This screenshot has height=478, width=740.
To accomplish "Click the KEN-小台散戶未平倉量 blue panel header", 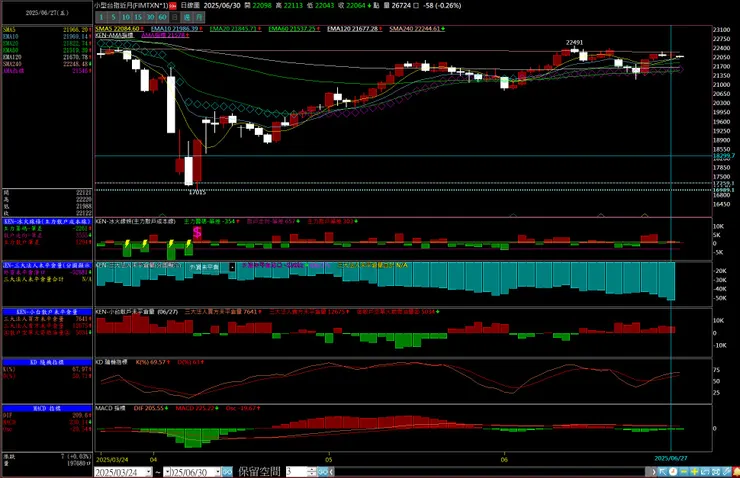I will click(x=47, y=312).
